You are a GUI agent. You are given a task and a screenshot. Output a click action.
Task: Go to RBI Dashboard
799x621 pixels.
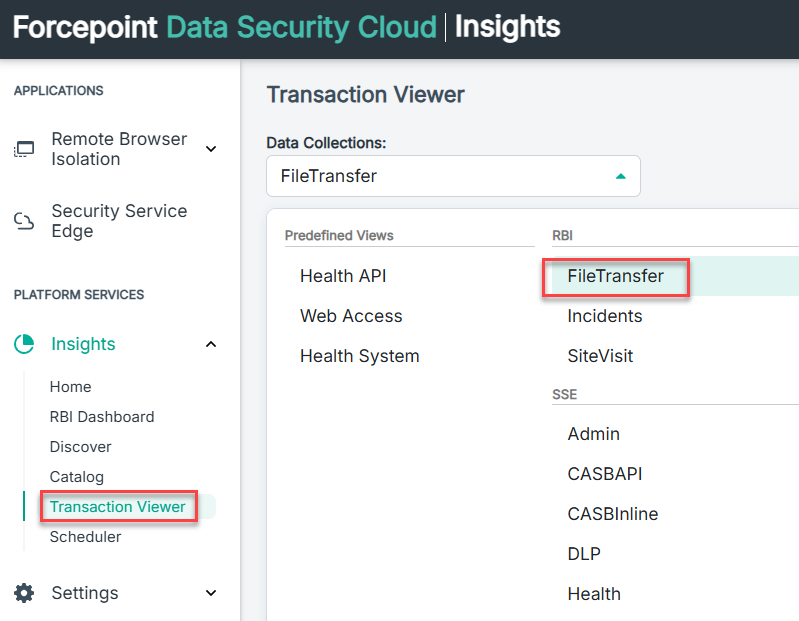(102, 417)
